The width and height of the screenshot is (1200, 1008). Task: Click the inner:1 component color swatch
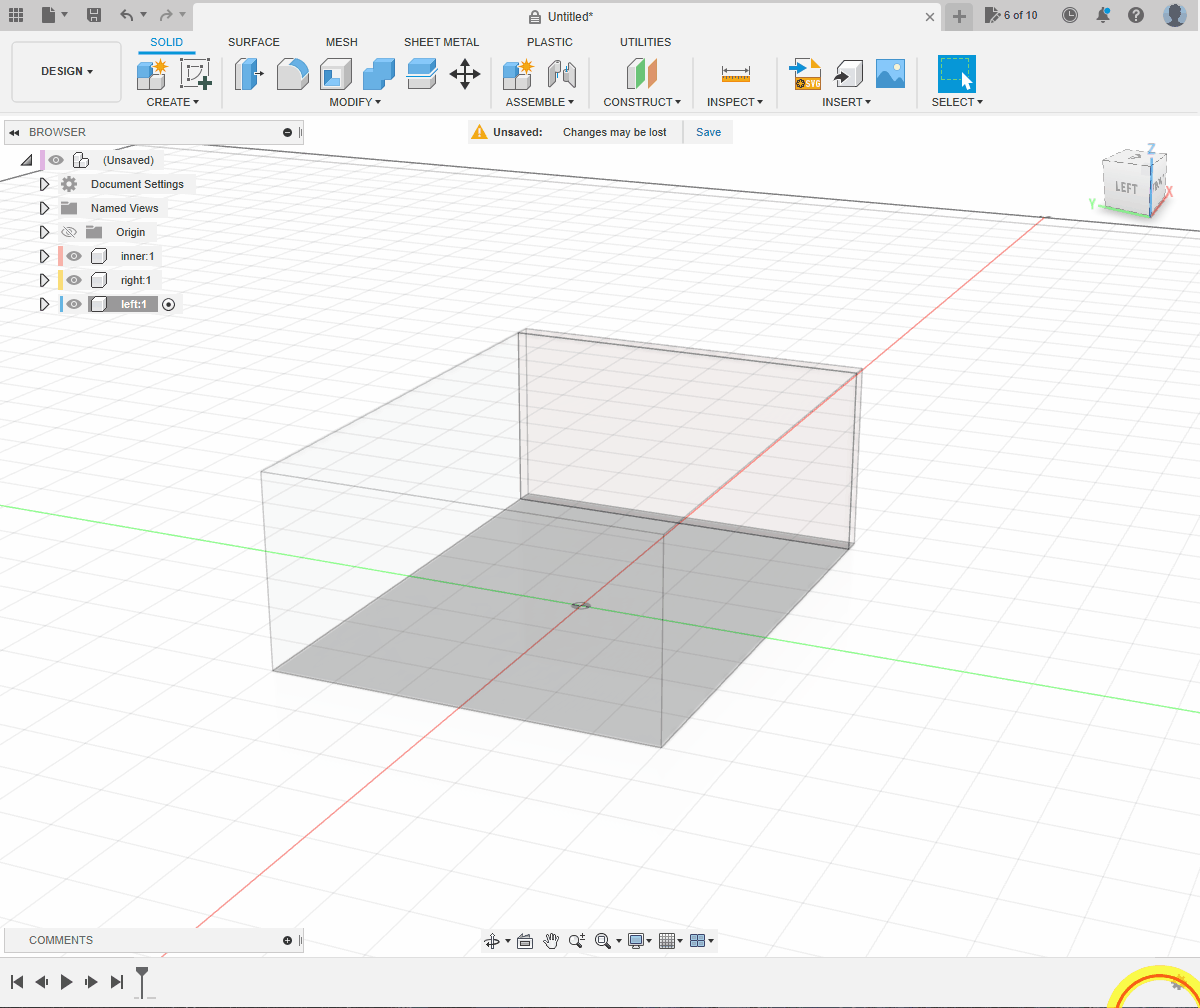pos(61,256)
